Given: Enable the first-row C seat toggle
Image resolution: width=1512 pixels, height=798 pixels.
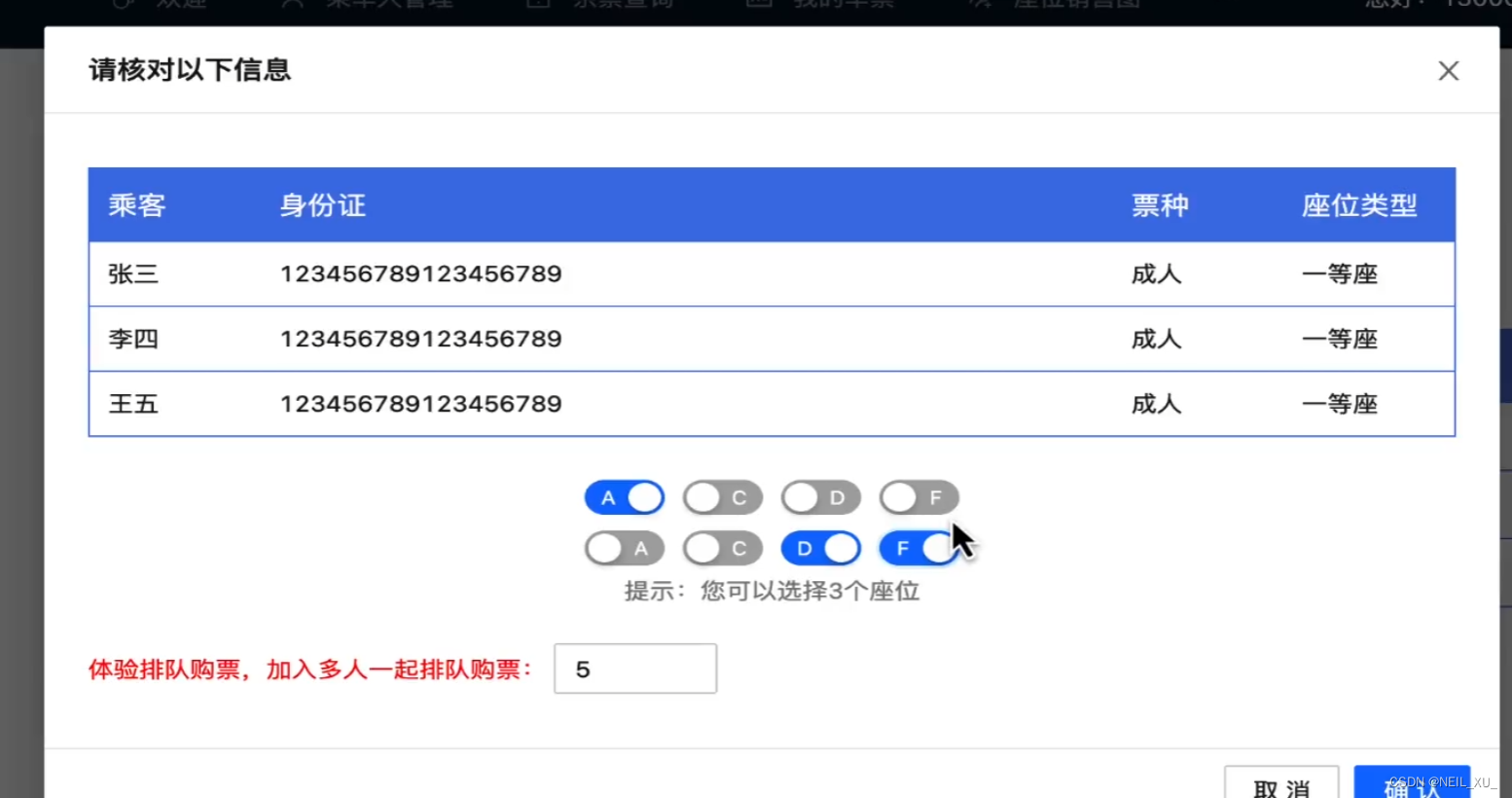Looking at the screenshot, I should (x=723, y=497).
